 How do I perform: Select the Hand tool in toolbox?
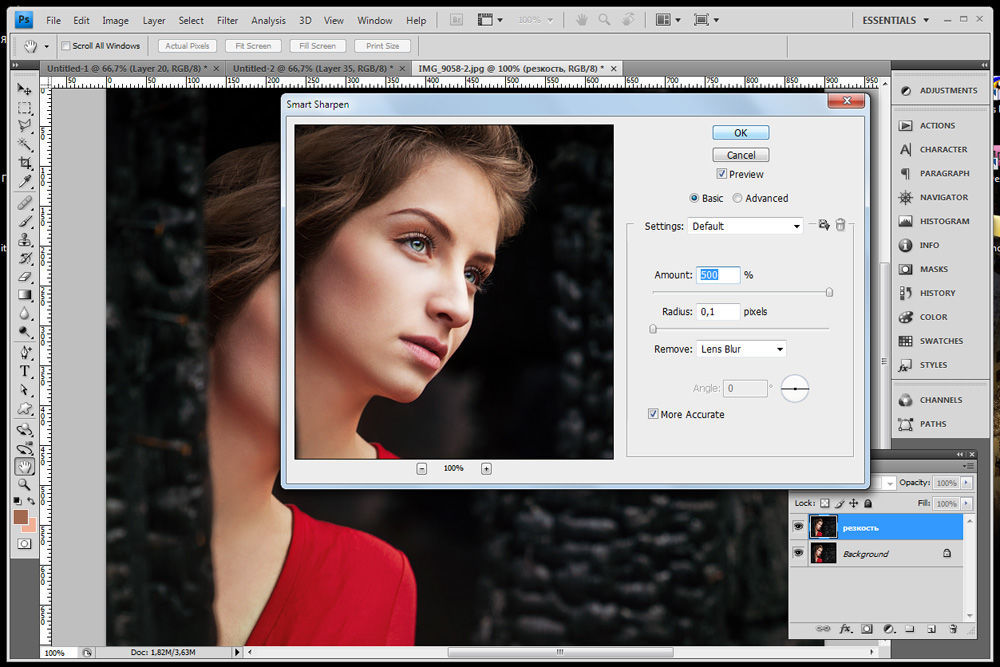tap(24, 467)
